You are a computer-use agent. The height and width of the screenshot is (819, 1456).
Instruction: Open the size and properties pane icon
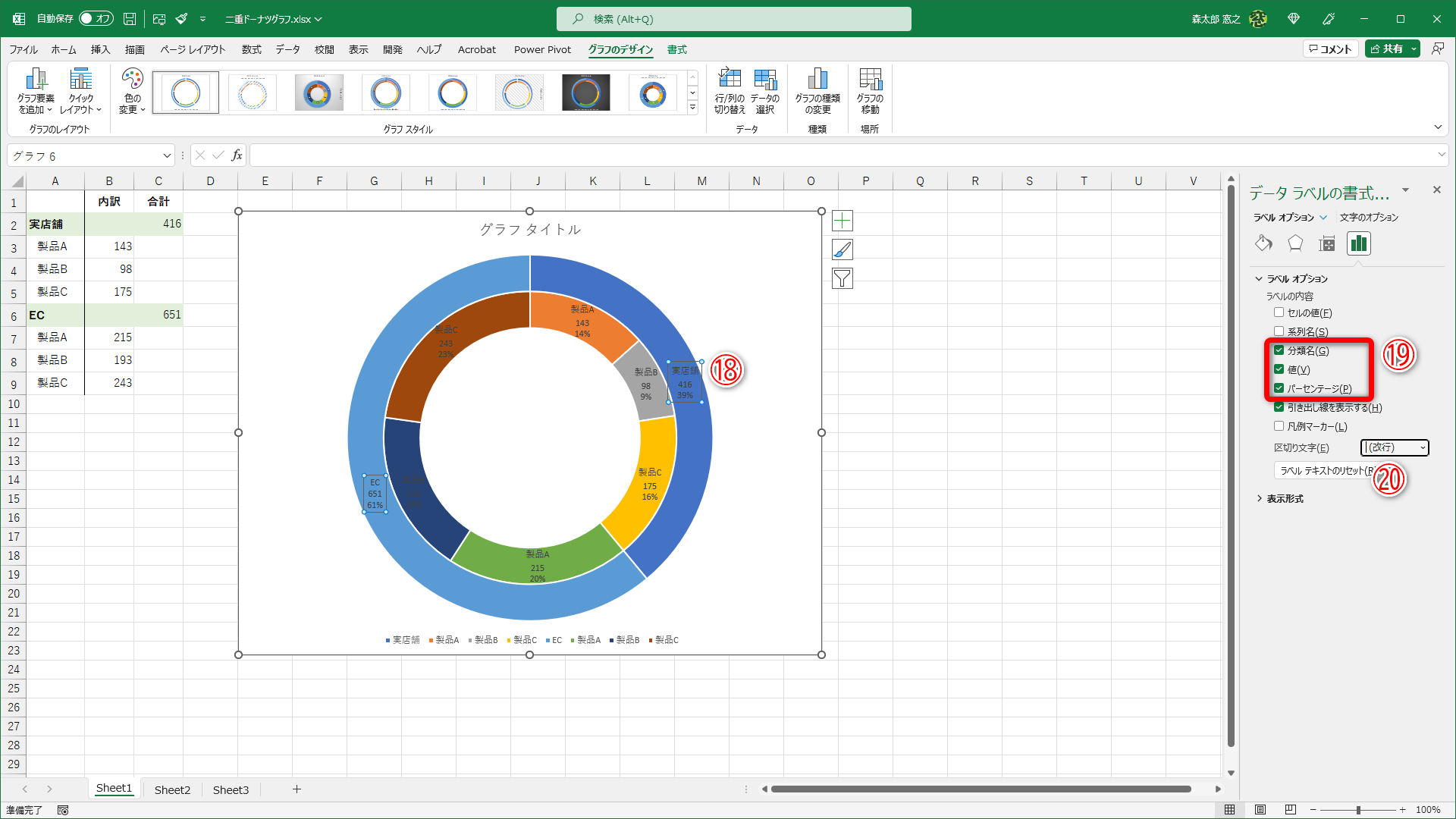(x=1326, y=243)
